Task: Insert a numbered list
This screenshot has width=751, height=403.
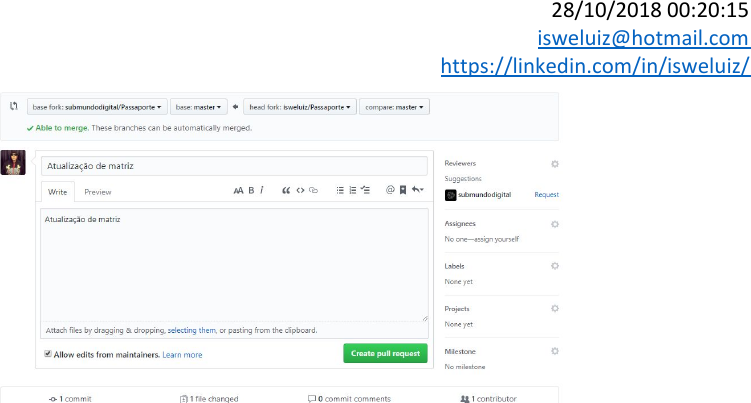Action: [353, 190]
